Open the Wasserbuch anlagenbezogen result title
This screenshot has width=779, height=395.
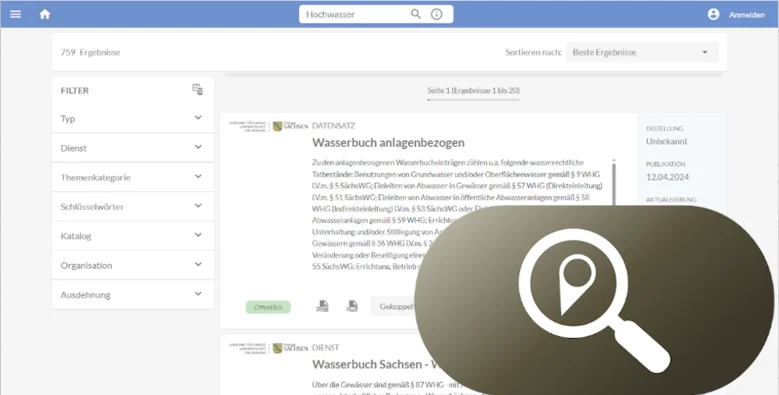388,143
